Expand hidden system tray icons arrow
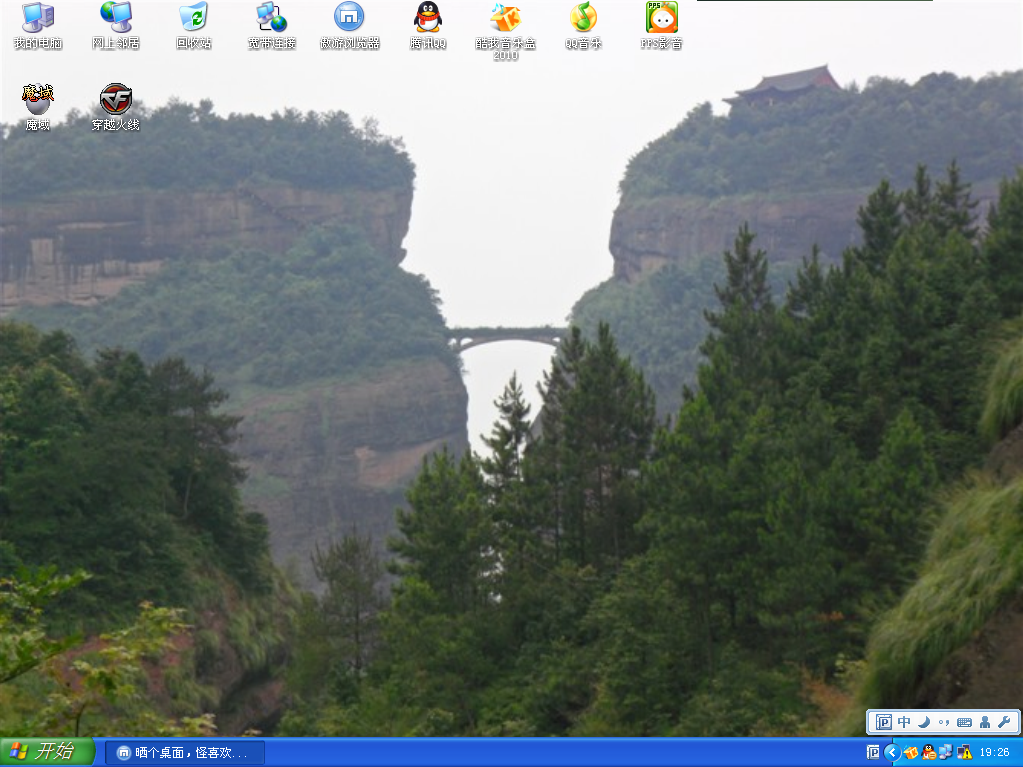This screenshot has width=1023, height=767. (891, 752)
